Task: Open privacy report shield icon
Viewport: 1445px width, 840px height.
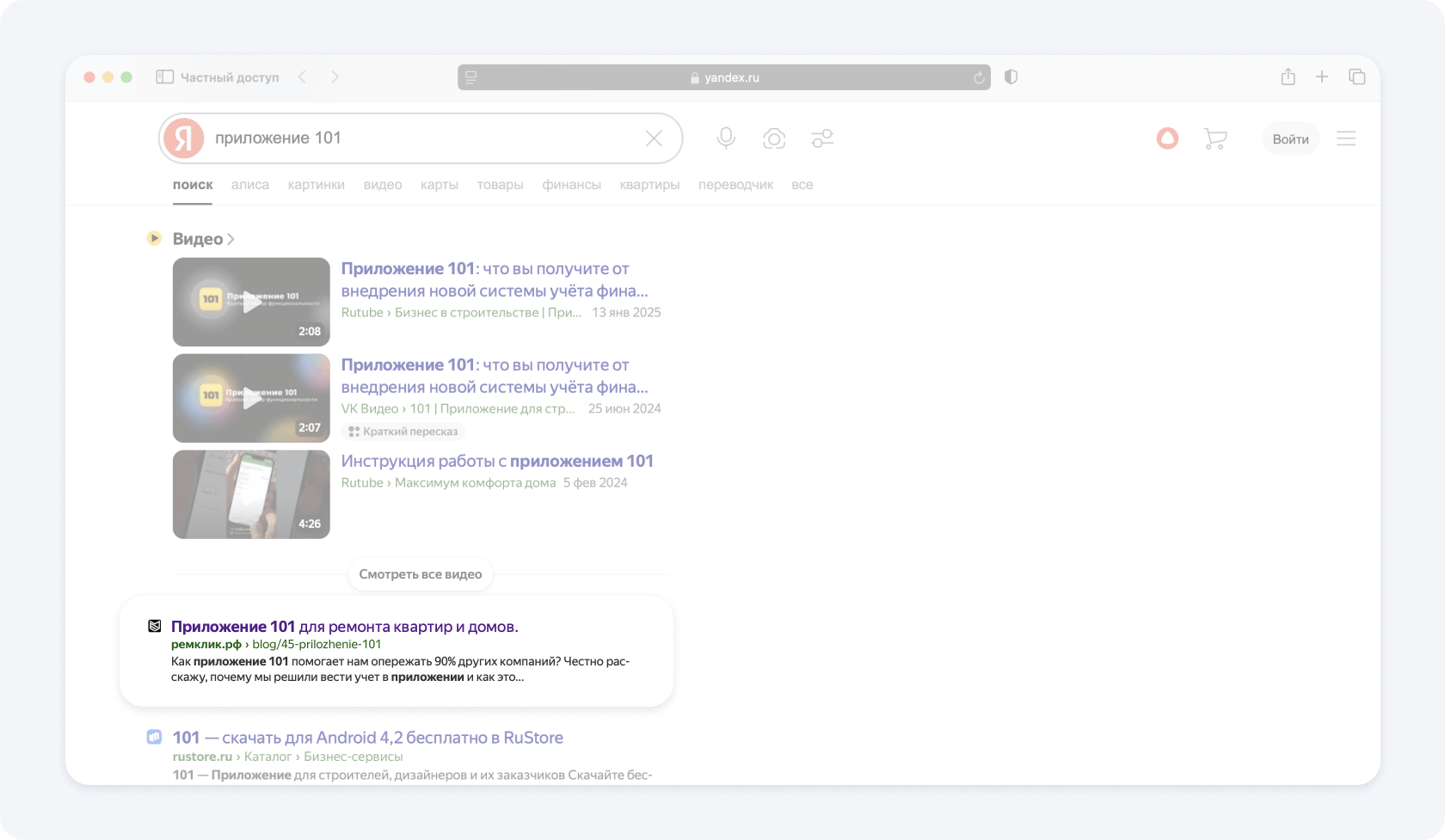Action: (1011, 77)
